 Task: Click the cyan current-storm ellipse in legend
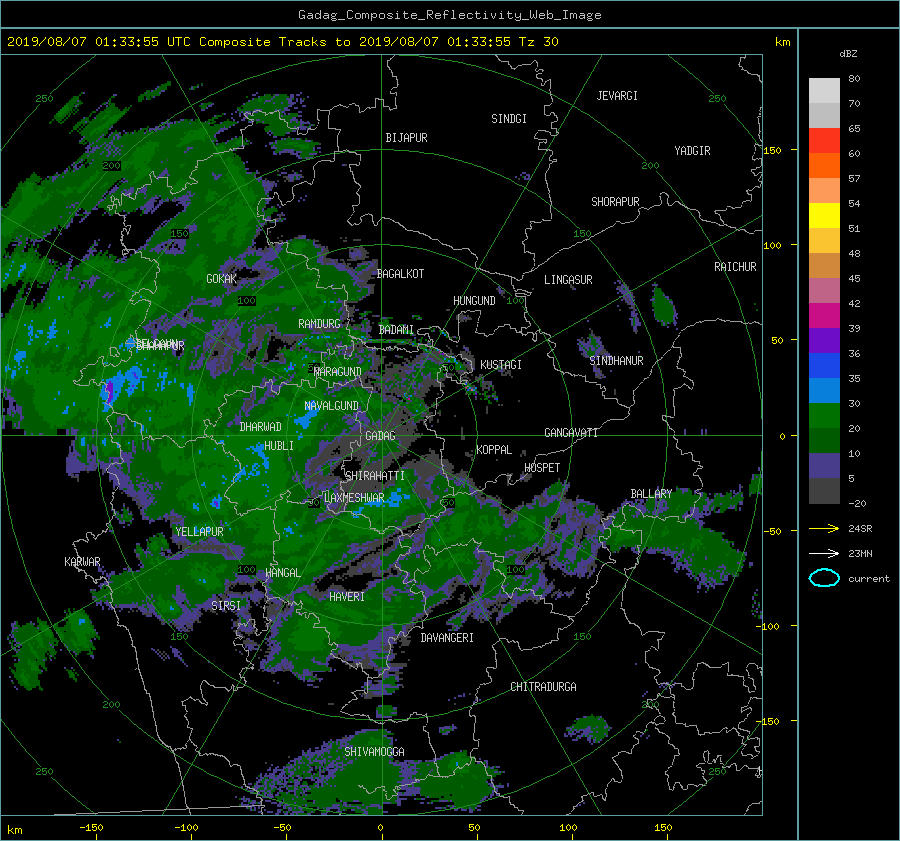point(824,578)
